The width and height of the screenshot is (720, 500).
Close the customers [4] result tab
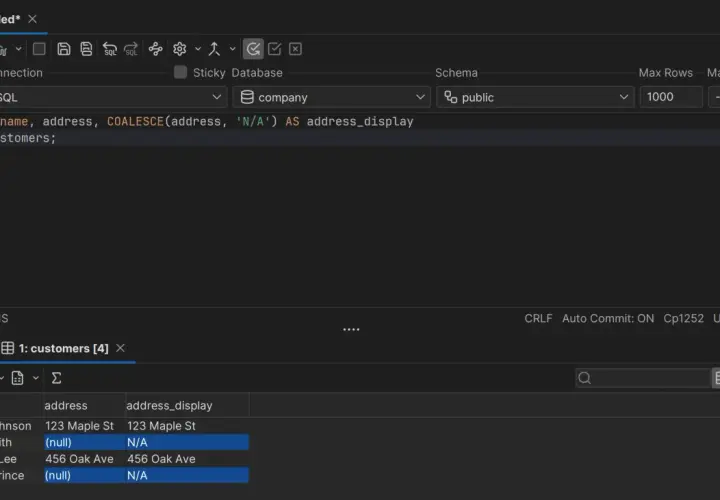pyautogui.click(x=120, y=348)
